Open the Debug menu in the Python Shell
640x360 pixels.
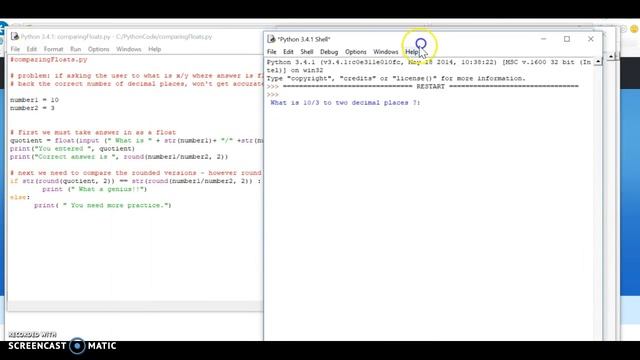point(329,52)
